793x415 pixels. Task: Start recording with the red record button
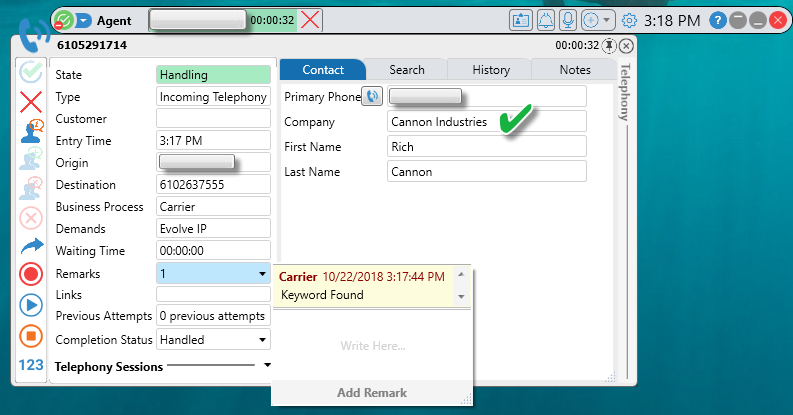[x=31, y=274]
